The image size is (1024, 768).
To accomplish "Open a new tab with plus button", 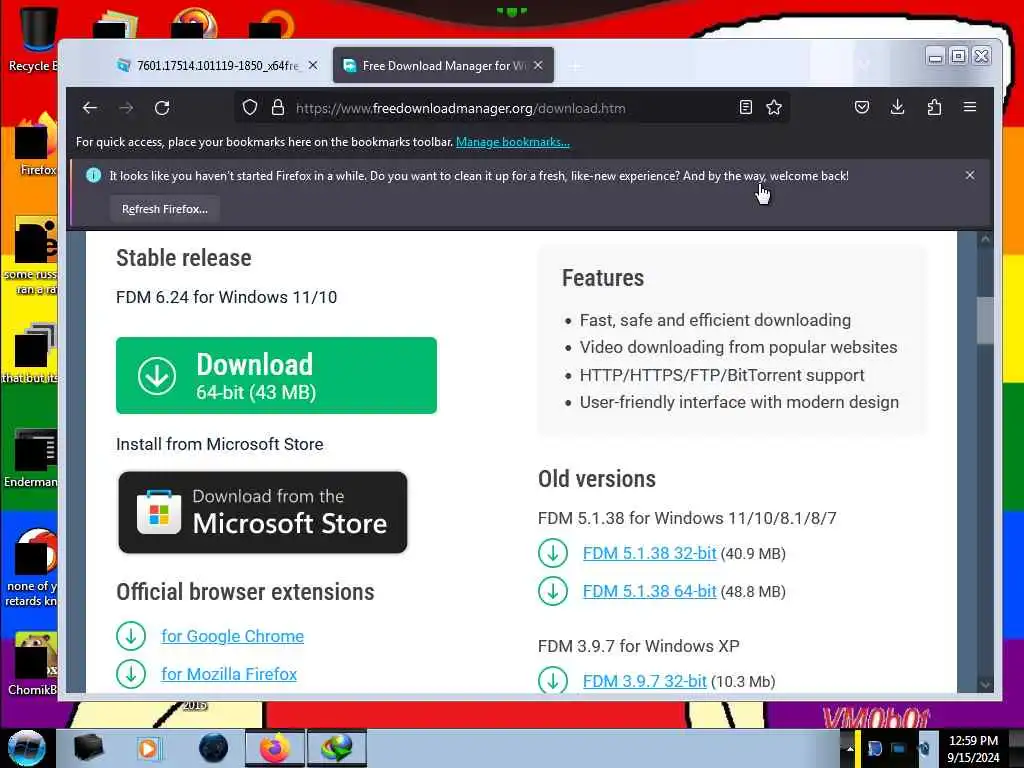I will pyautogui.click(x=575, y=66).
